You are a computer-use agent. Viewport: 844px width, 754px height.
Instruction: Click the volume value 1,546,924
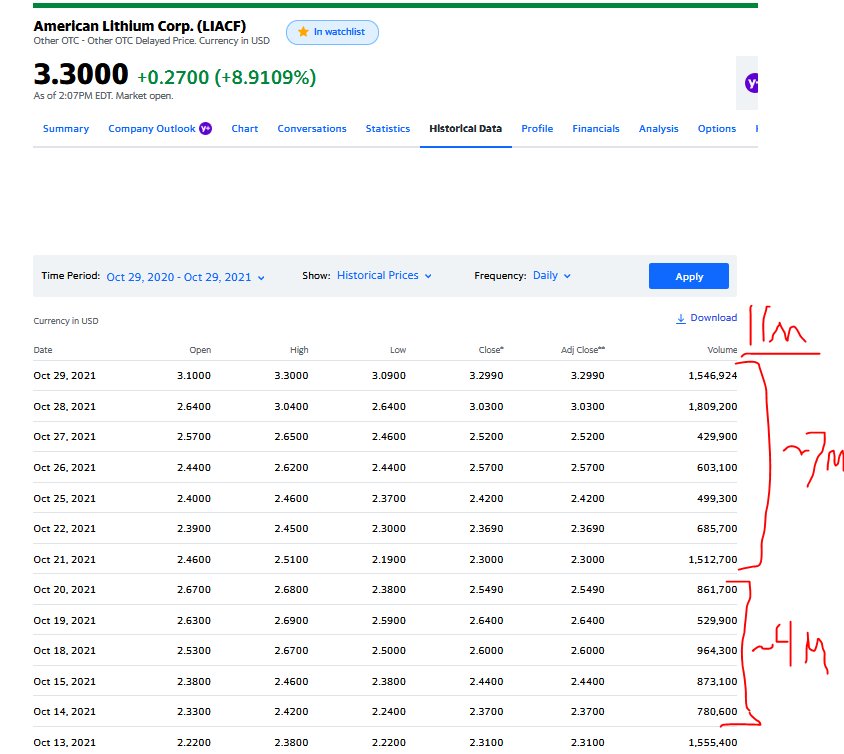point(713,376)
